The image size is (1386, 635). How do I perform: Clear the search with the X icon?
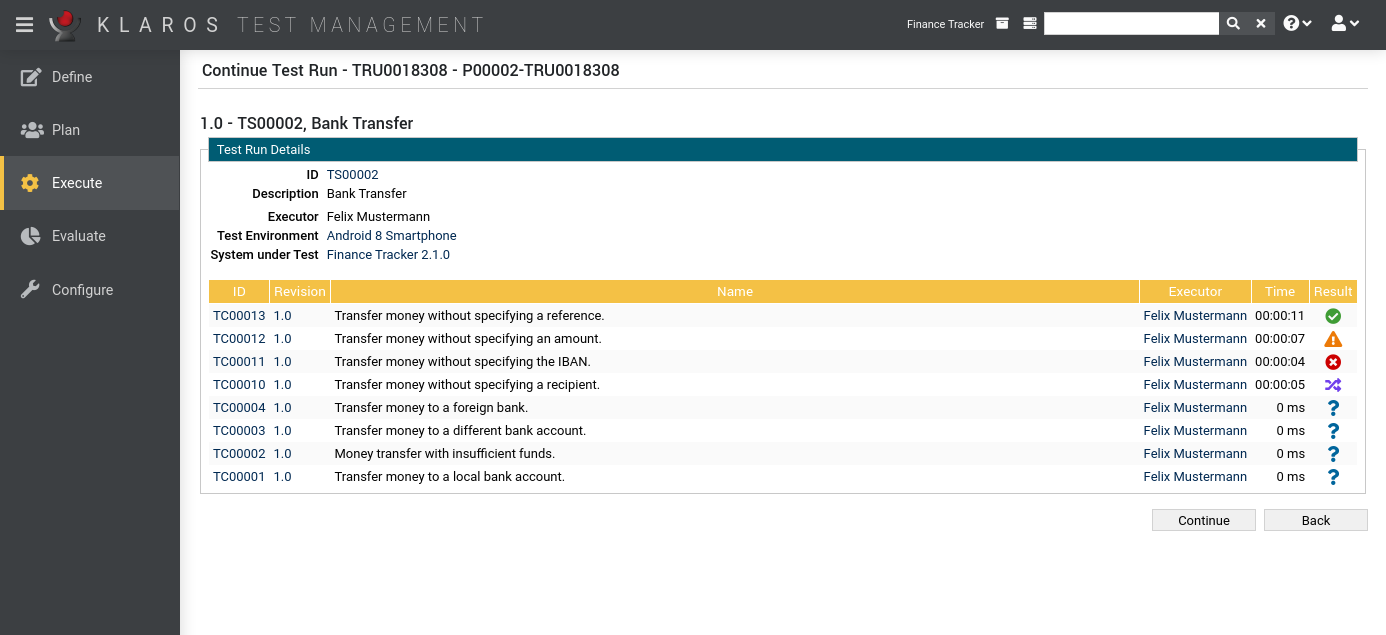pyautogui.click(x=1261, y=24)
